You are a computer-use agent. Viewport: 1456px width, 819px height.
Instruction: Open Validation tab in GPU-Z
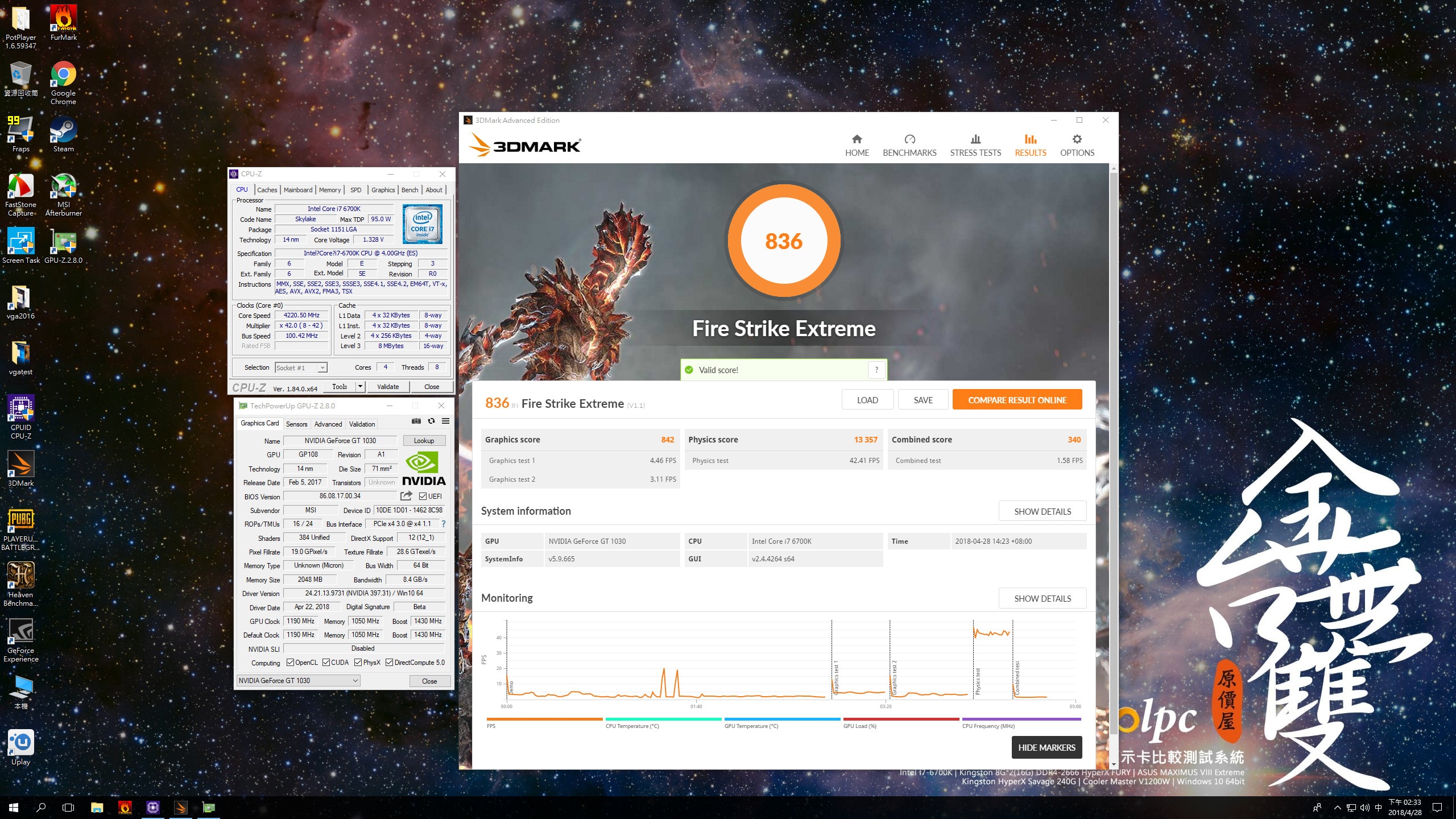pos(362,424)
